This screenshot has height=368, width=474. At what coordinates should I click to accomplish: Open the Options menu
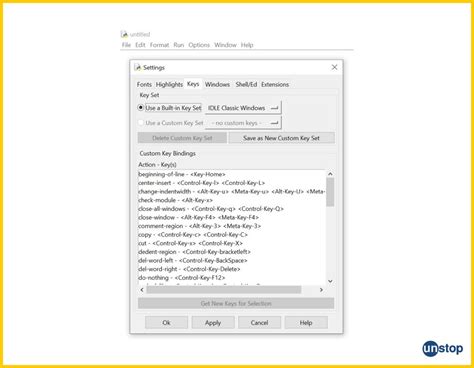(199, 45)
